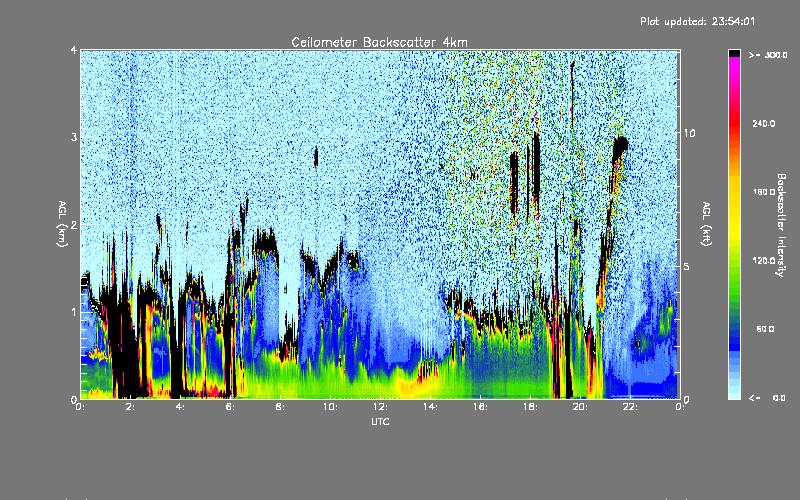Click the "180.0" colorbar value
Image resolution: width=800 pixels, height=500 pixels.
(x=764, y=192)
